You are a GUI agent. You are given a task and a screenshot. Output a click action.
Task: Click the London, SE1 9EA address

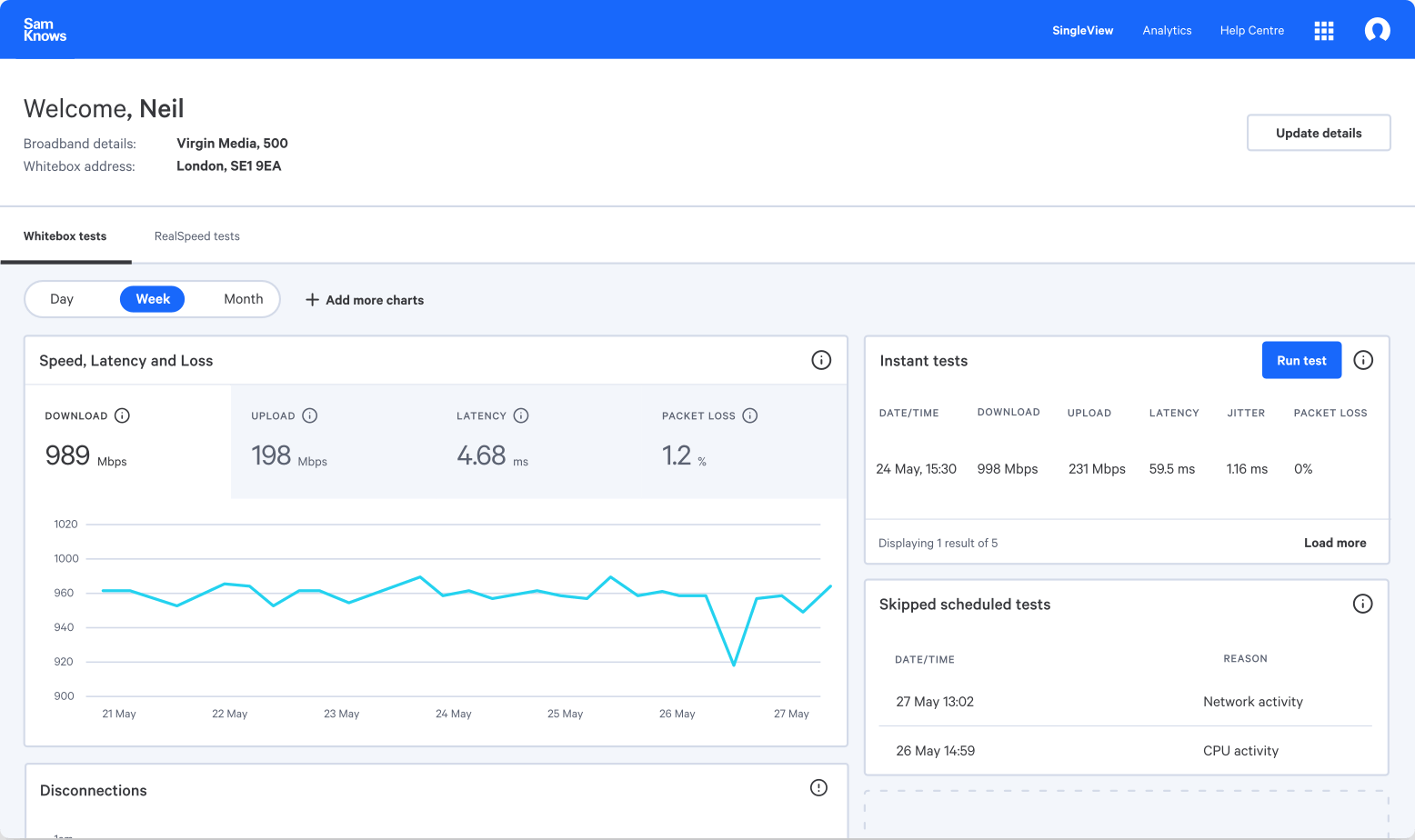pos(229,165)
